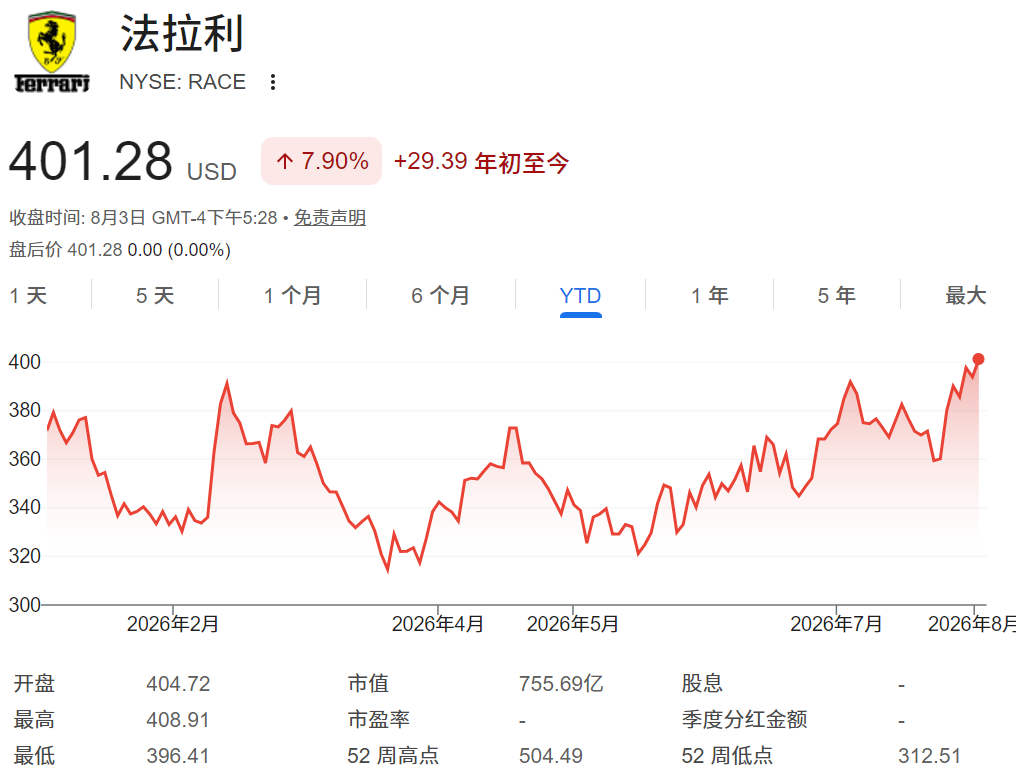Screen dimensions: 1016x771
Task: Switch to the 1 个月 range tab
Action: (292, 295)
